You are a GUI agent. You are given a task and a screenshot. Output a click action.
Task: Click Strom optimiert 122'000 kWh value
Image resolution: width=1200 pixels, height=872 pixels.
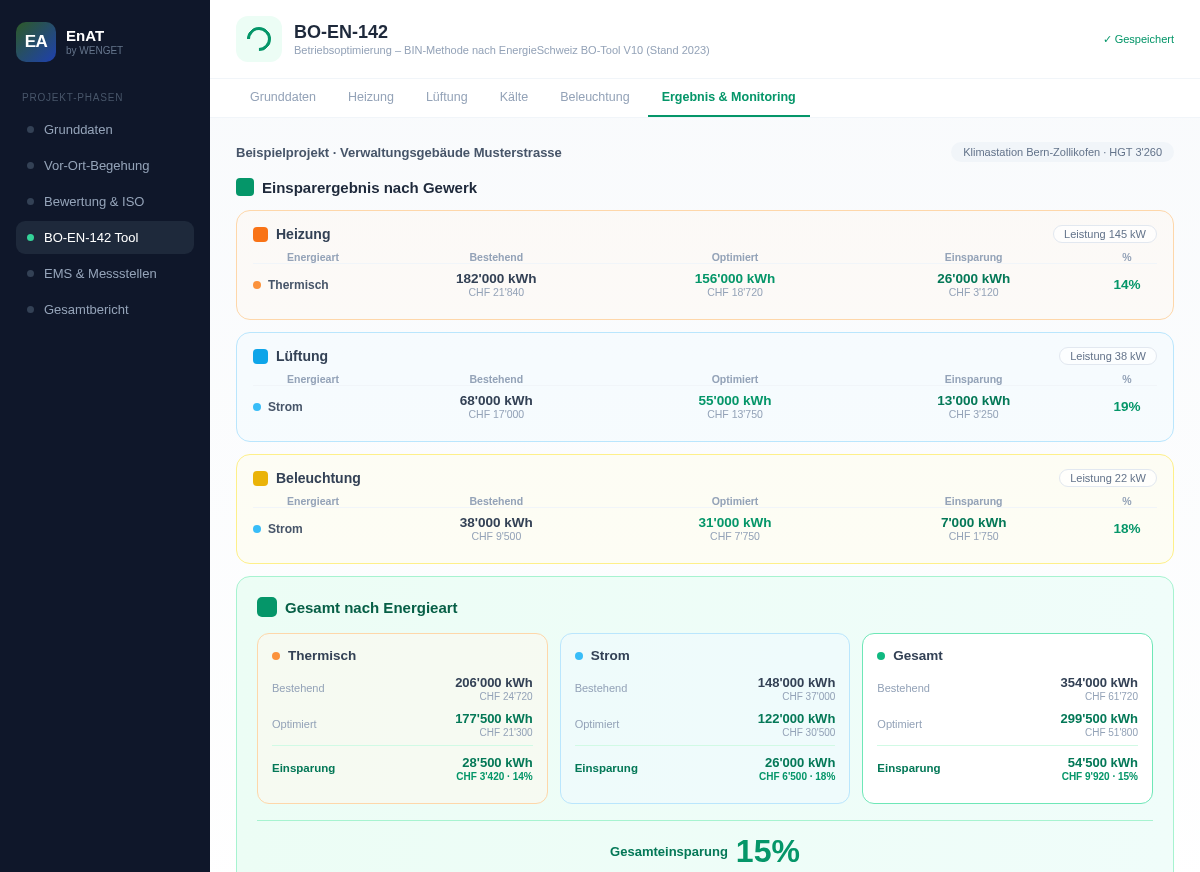click(x=796, y=718)
